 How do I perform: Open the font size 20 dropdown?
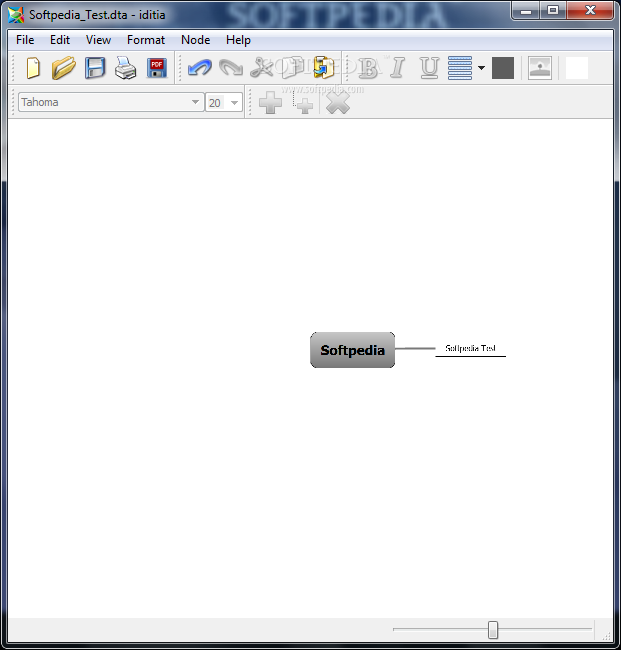tap(224, 102)
